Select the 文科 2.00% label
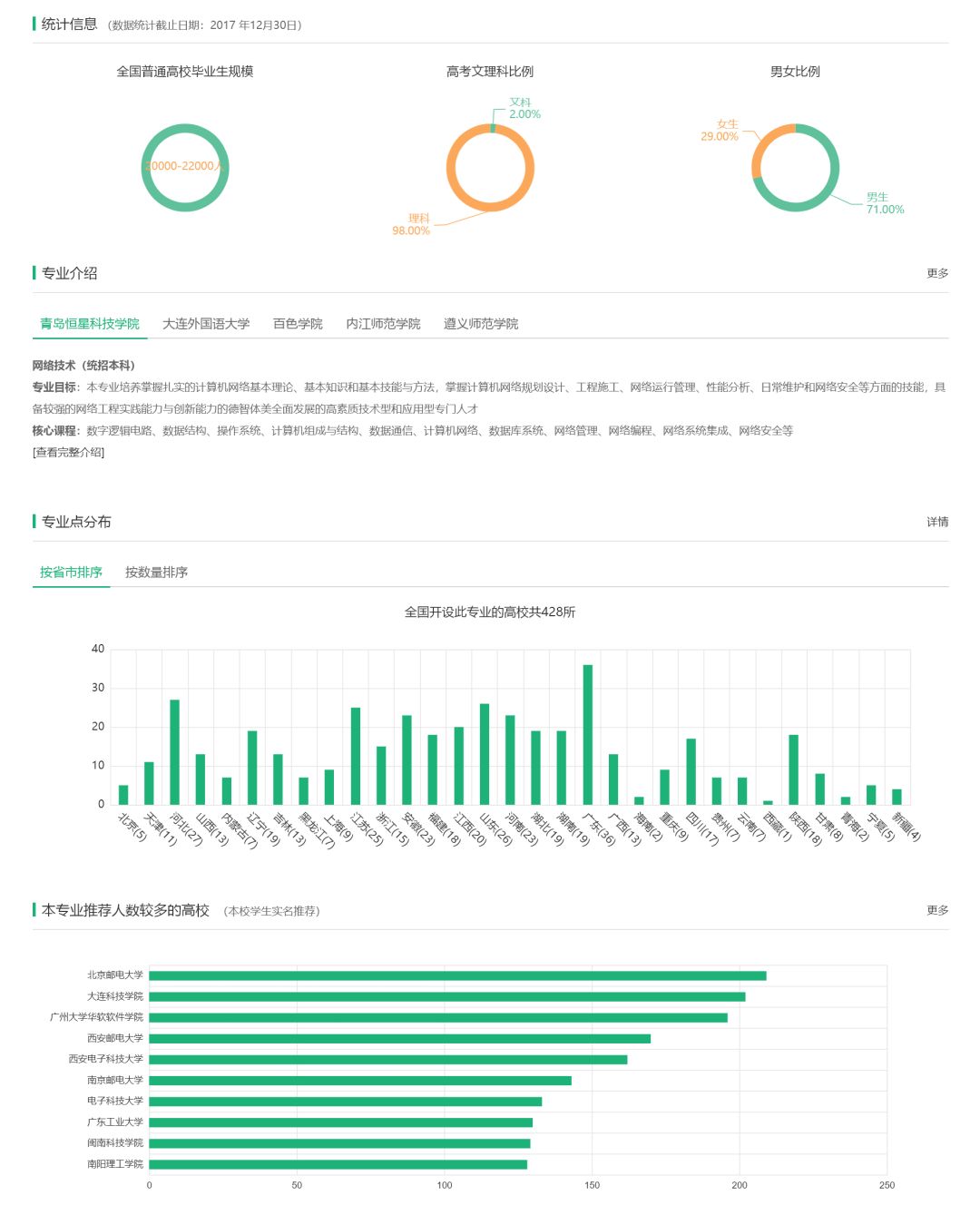Viewport: 980px width, 1205px height. click(524, 108)
